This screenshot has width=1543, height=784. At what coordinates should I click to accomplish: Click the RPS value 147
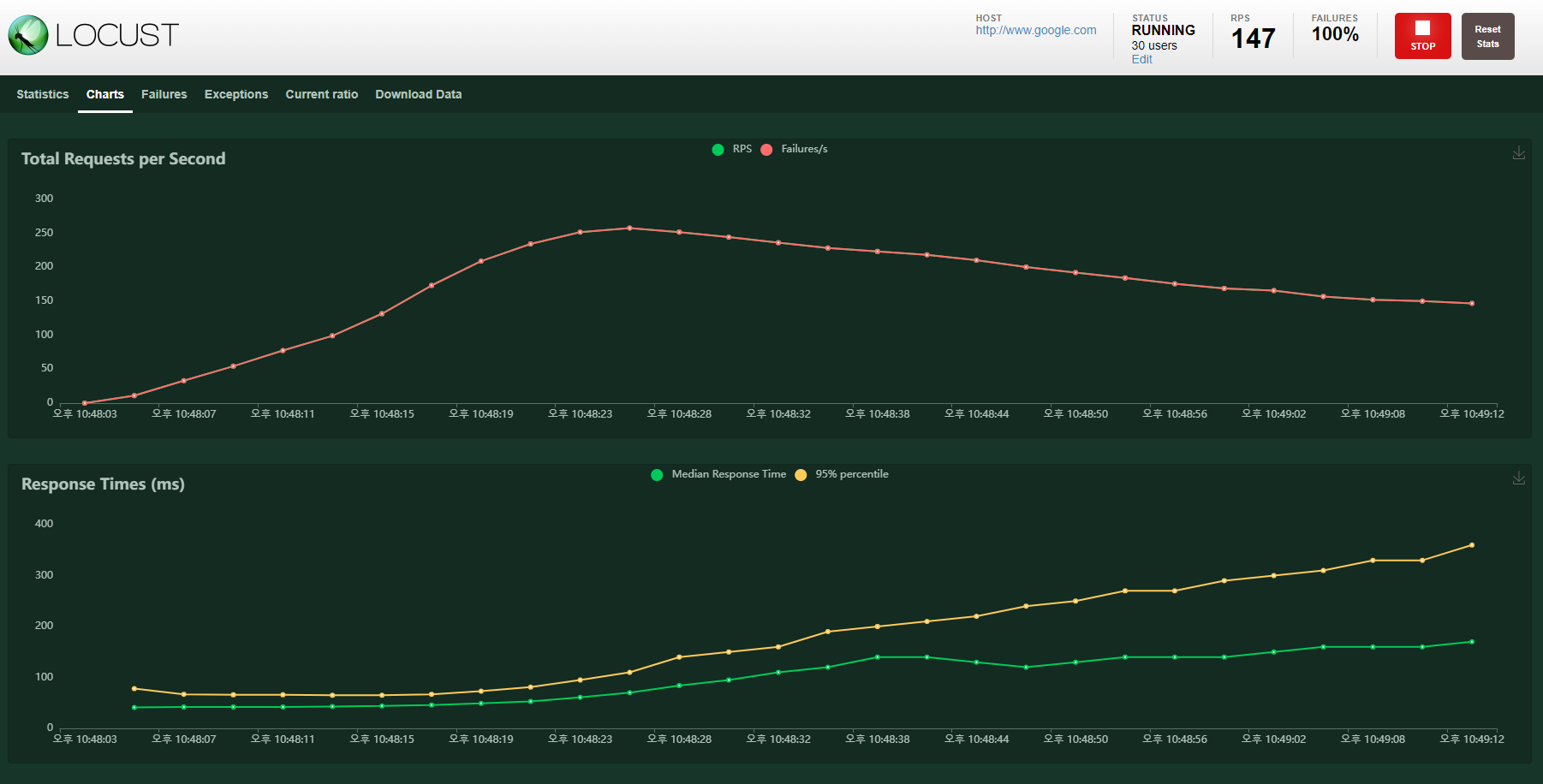point(1253,39)
